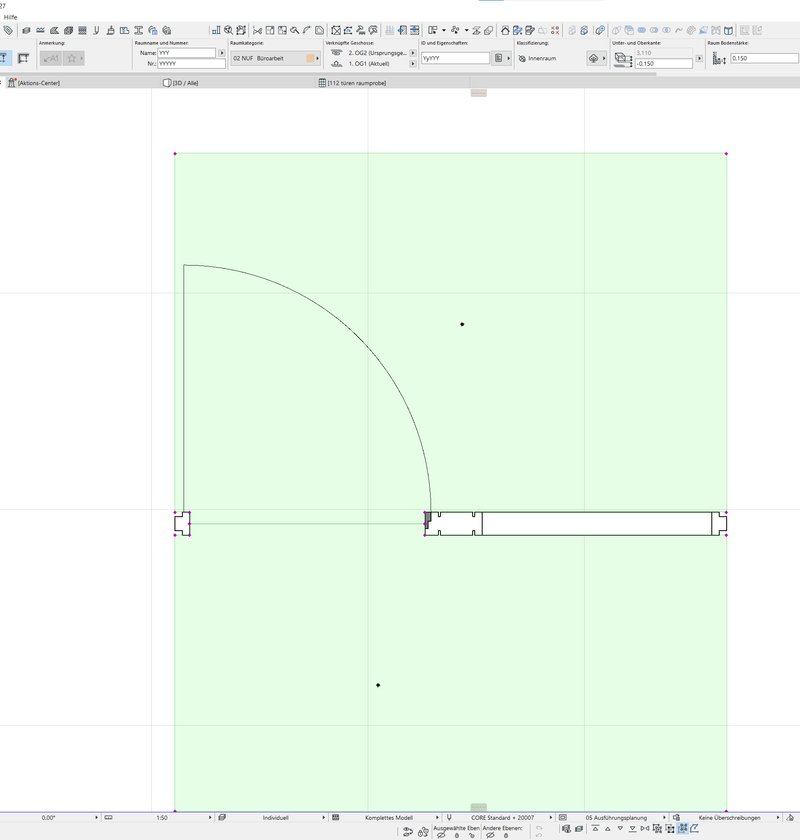Click the lower zone reference point dot
800x840 pixels.
(378, 685)
